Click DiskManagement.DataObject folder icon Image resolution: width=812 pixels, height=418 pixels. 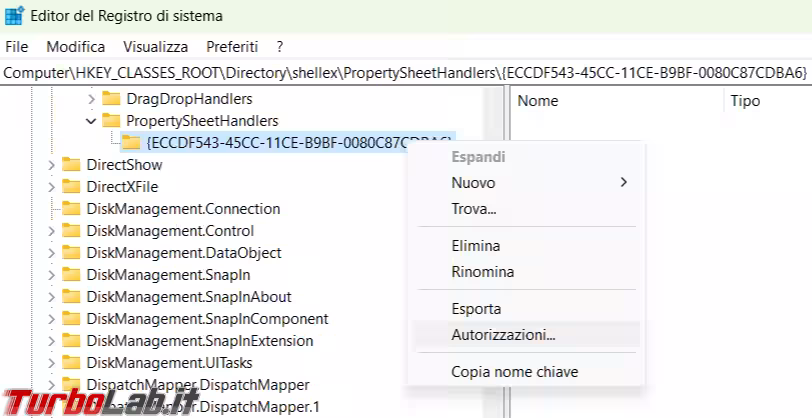[71, 253]
